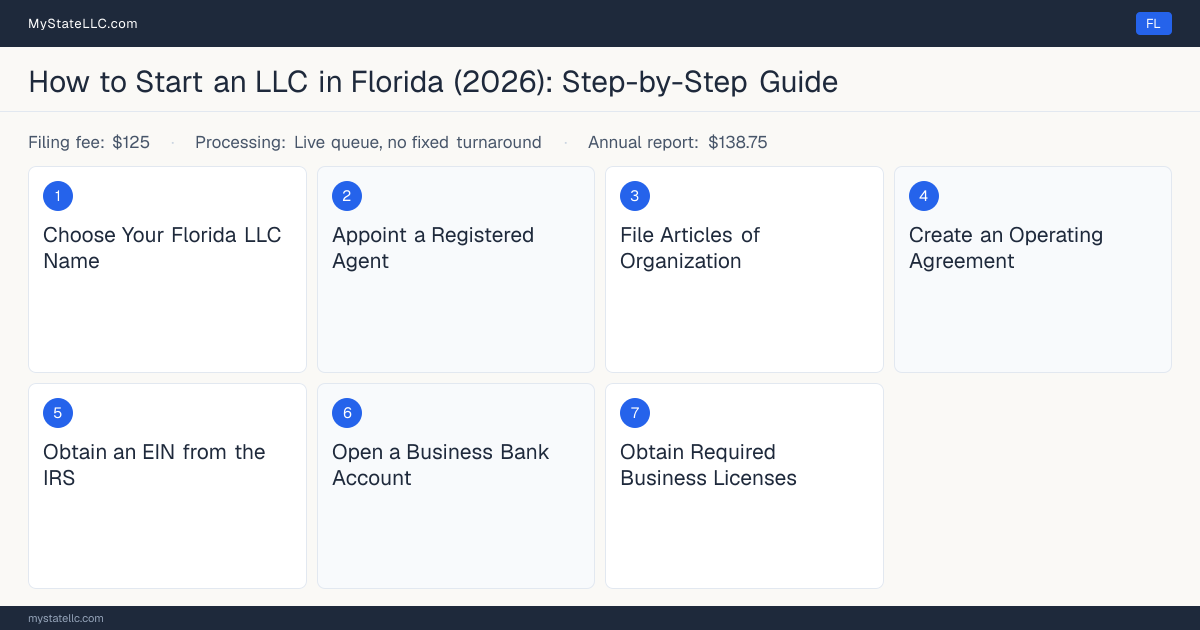Open 'Choose Your Florida LLC Name' card

click(167, 269)
